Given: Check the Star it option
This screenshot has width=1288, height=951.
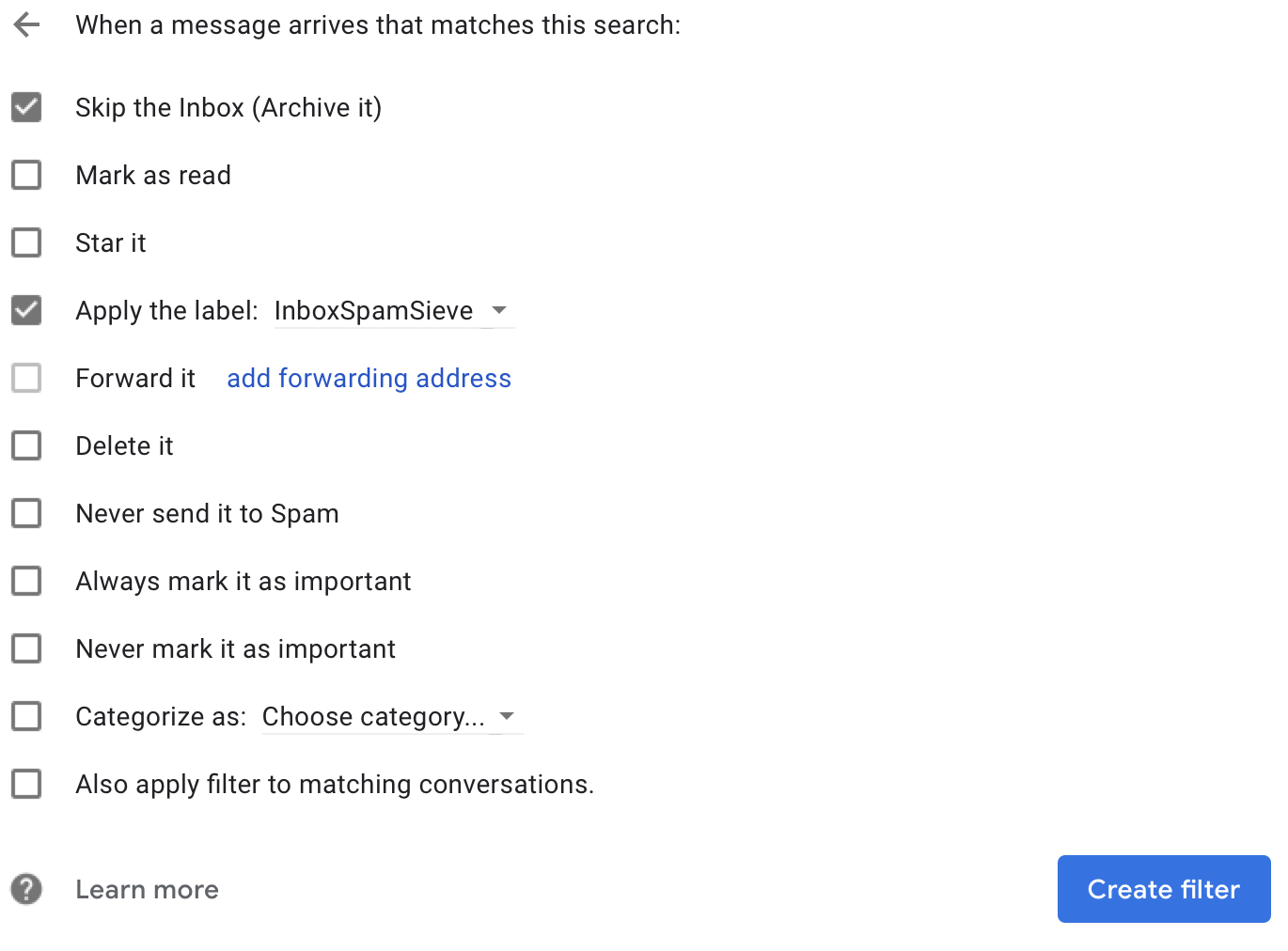Looking at the screenshot, I should tap(26, 242).
